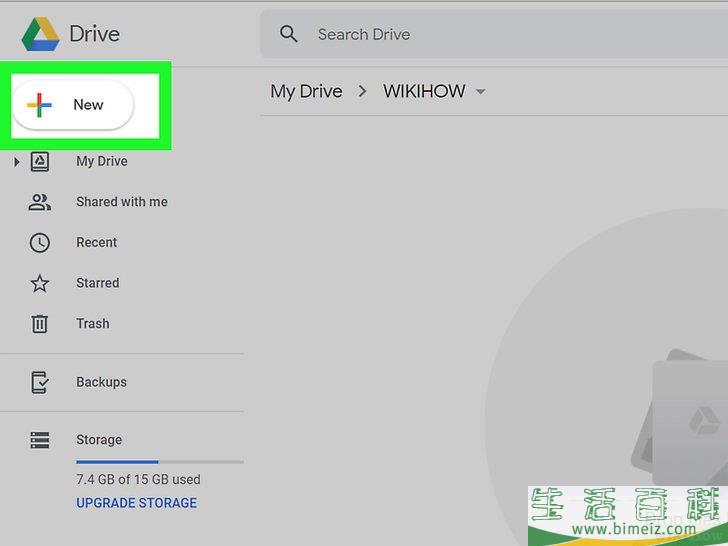
Task: Click the Google Drive logo icon
Action: coord(40,34)
